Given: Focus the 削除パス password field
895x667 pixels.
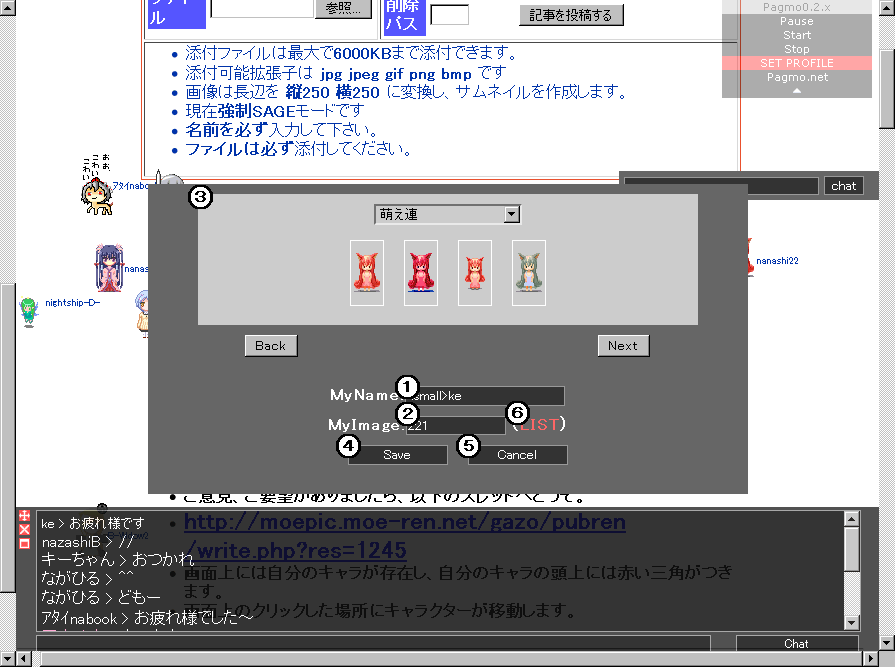Looking at the screenshot, I should pos(450,15).
